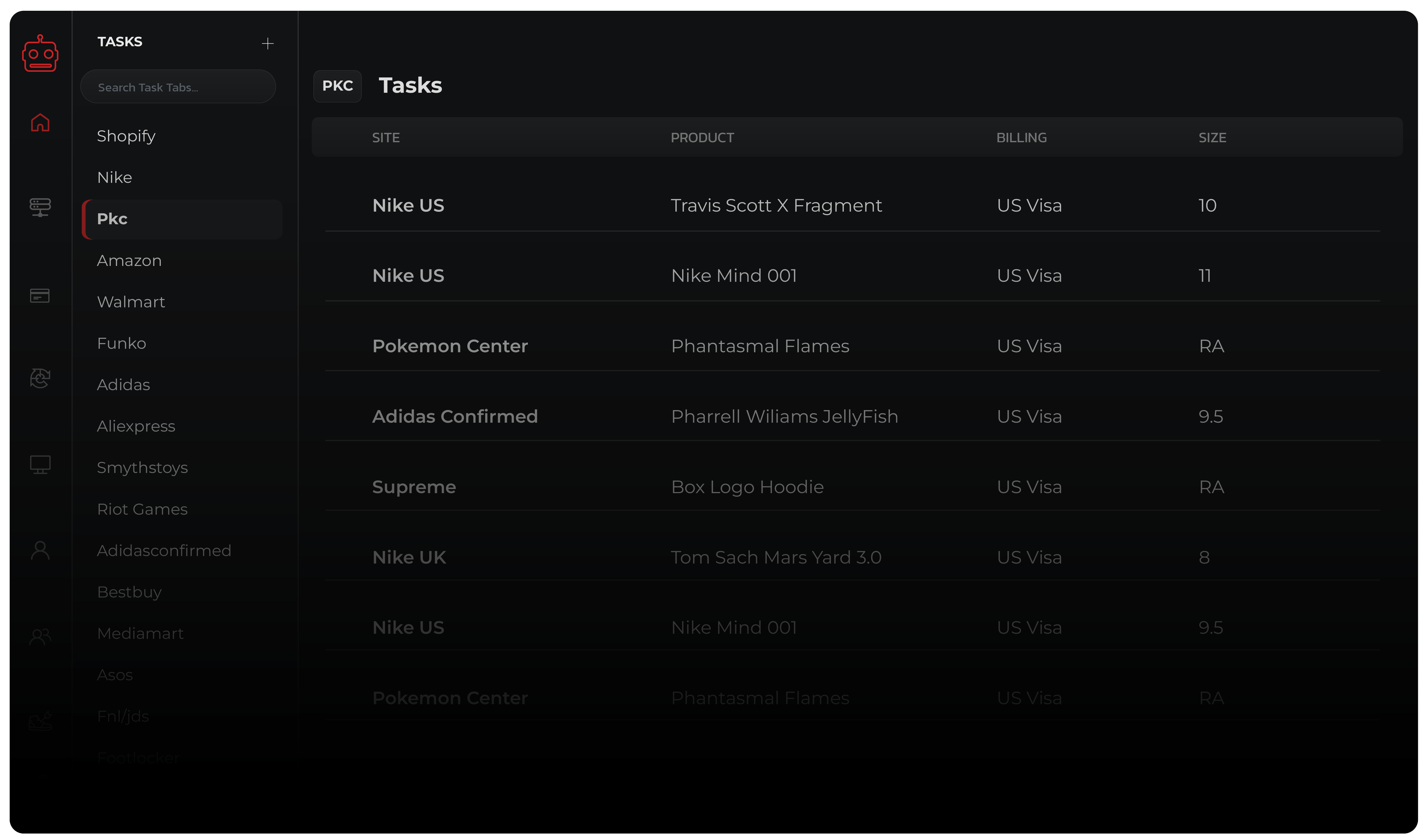Image resolution: width=1426 pixels, height=840 pixels.
Task: Open the single user account icon
Action: click(40, 550)
